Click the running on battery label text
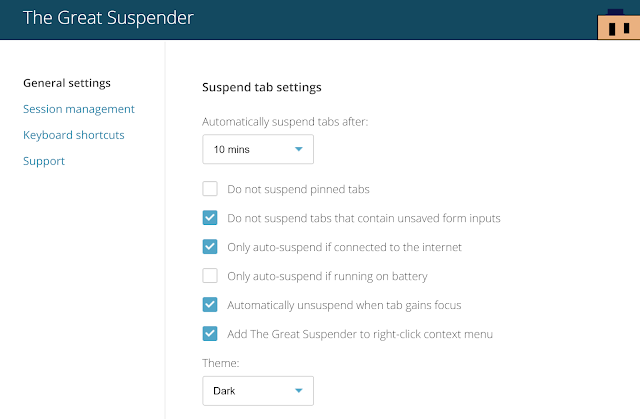 point(327,276)
